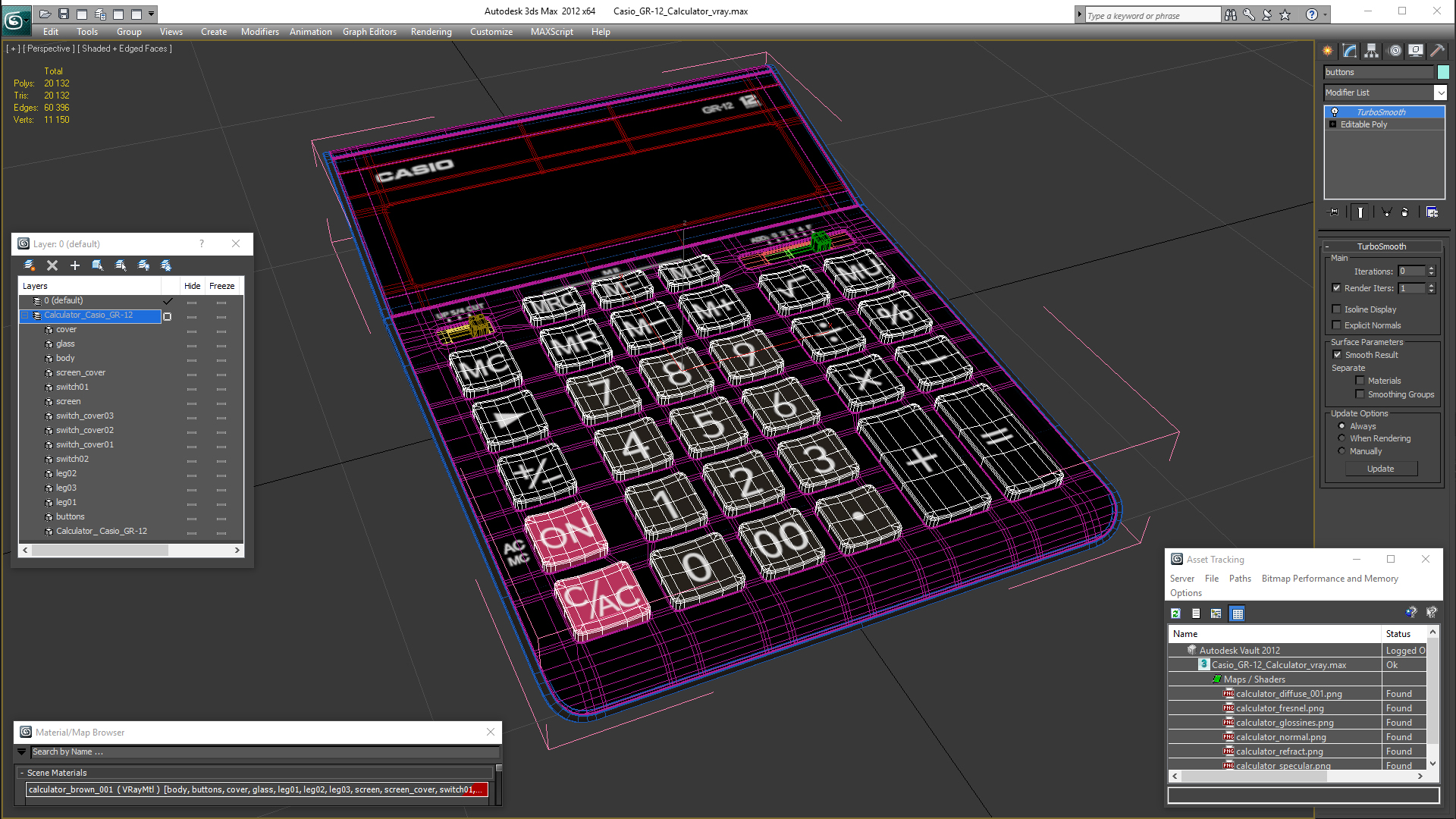Open the Motion command panel tab
Screen dimensions: 1456x819
pyautogui.click(x=1395, y=51)
